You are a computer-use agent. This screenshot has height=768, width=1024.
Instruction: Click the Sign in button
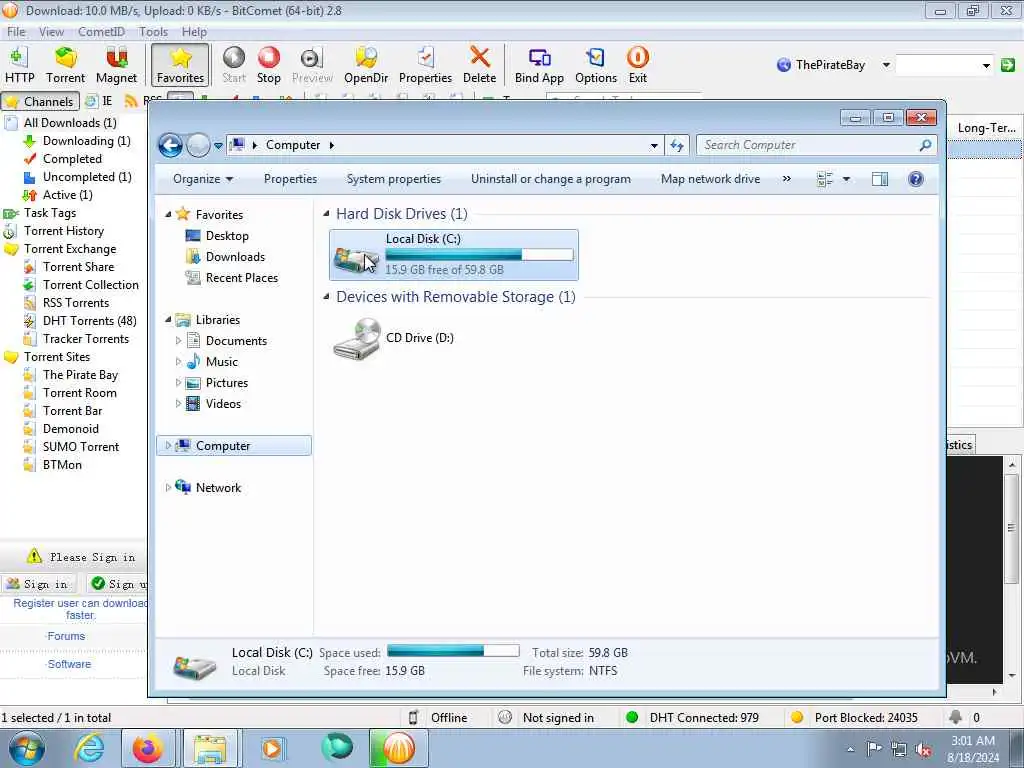pyautogui.click(x=39, y=584)
